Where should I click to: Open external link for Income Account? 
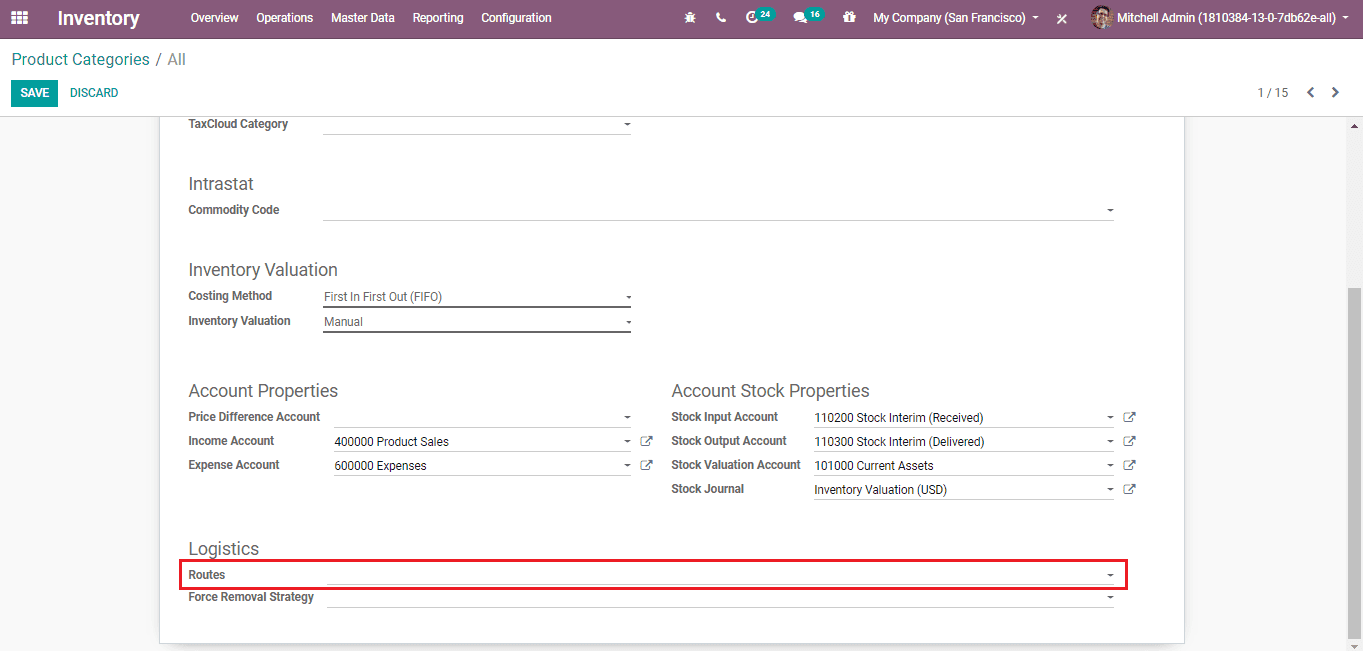pos(646,441)
